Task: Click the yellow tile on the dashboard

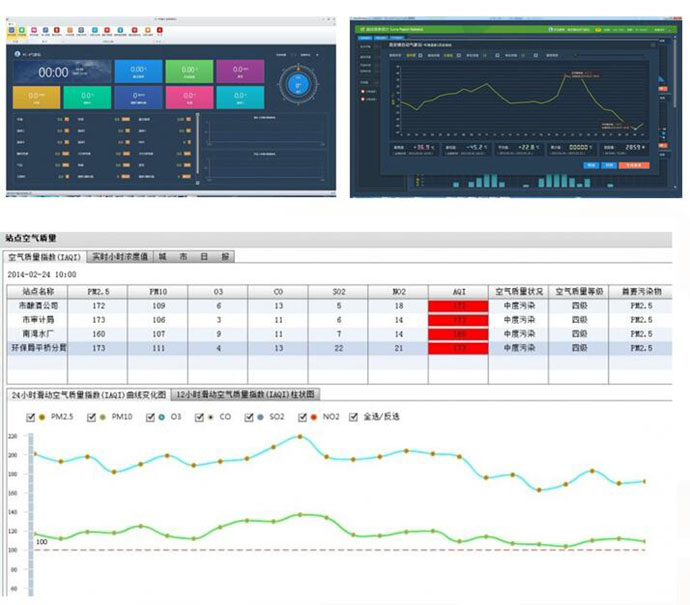Action: coord(35,98)
